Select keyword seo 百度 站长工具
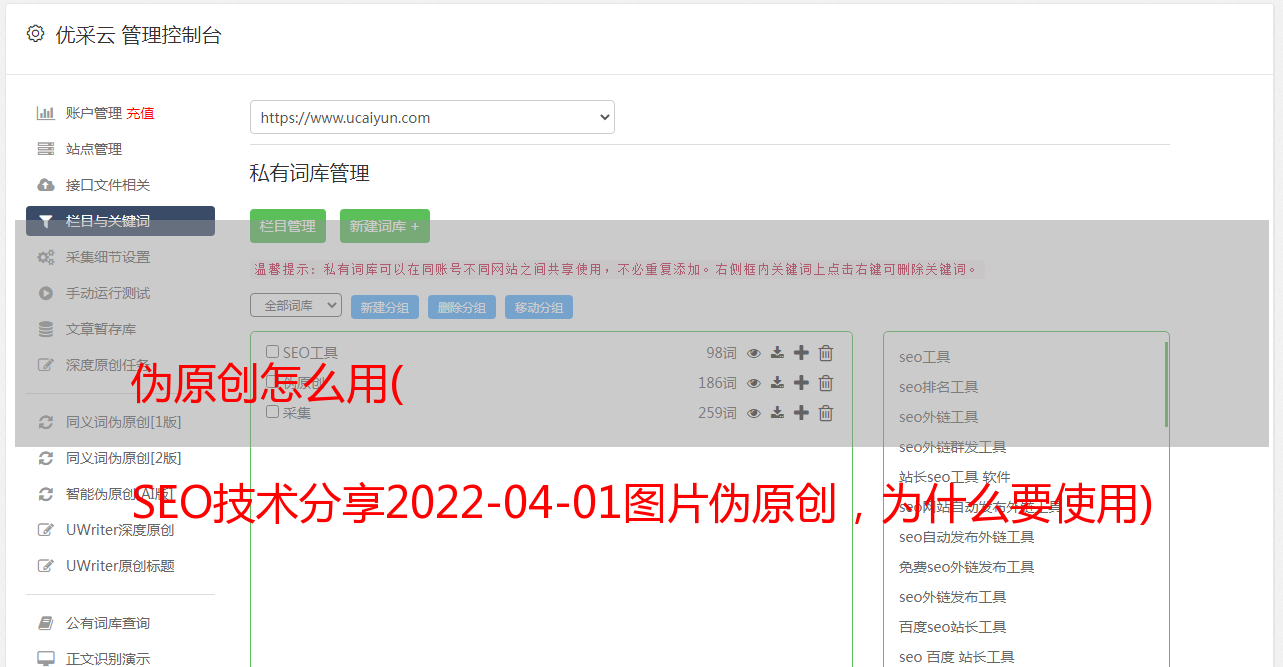The width and height of the screenshot is (1283, 667). [957, 657]
